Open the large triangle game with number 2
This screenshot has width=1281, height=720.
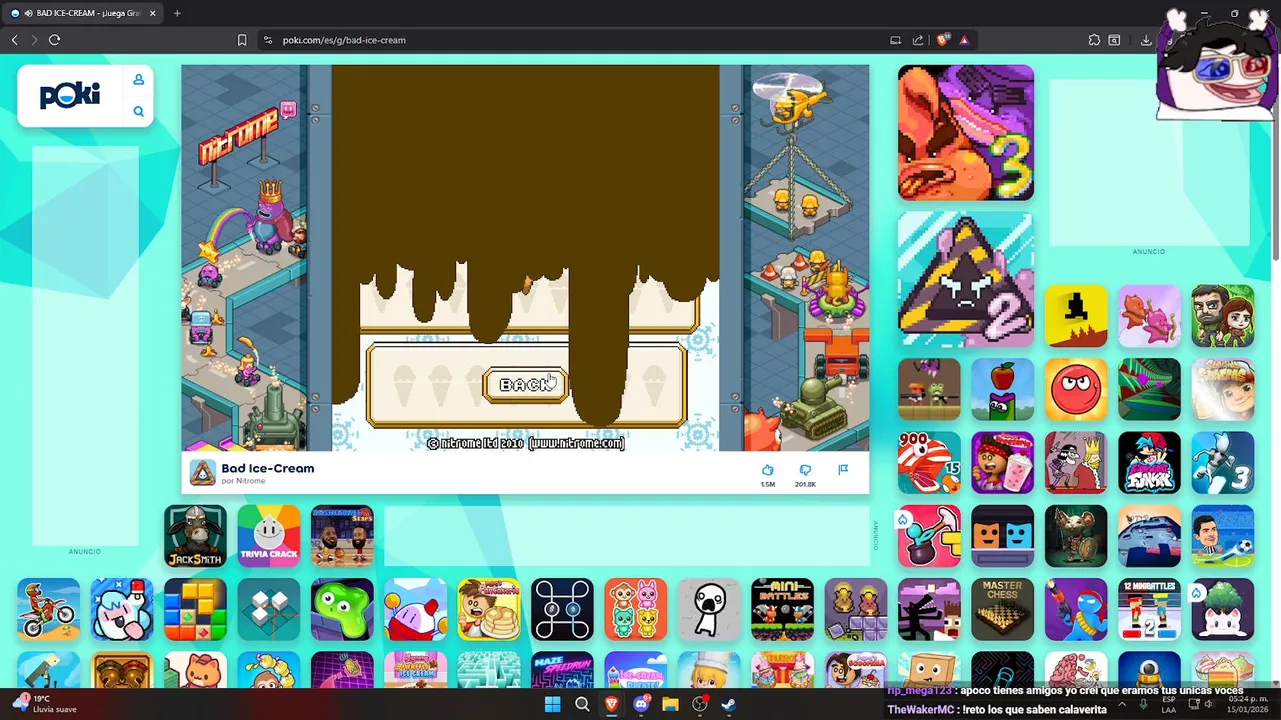click(966, 279)
